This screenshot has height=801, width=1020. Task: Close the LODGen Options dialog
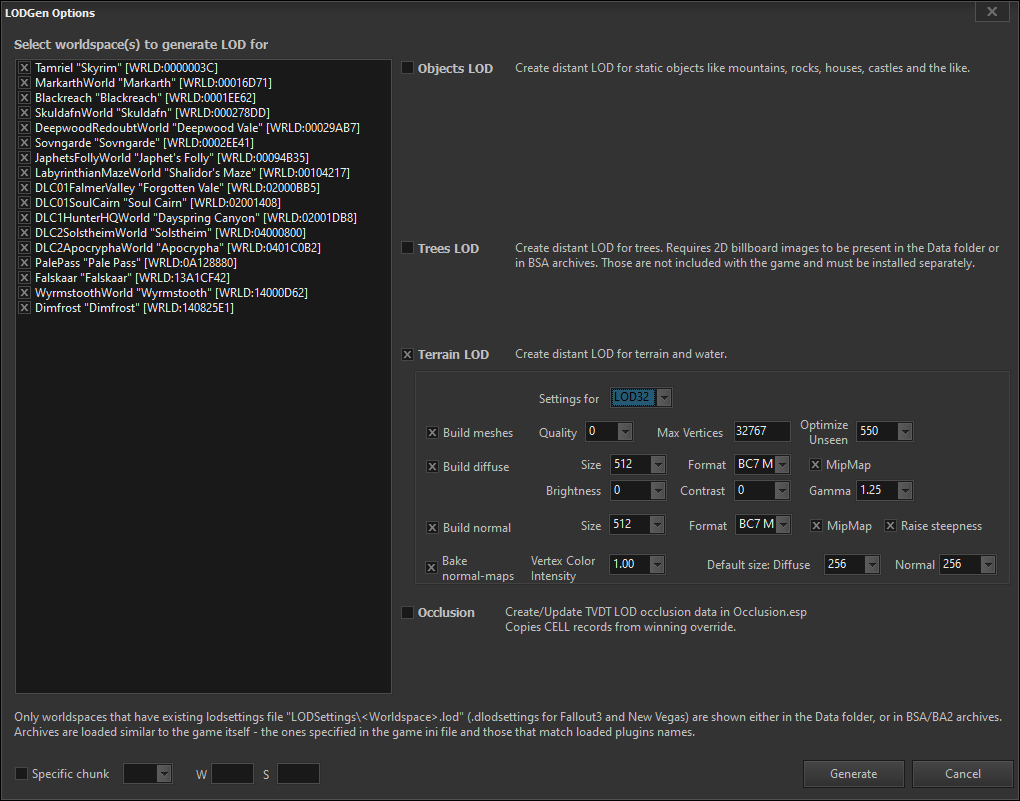point(992,12)
